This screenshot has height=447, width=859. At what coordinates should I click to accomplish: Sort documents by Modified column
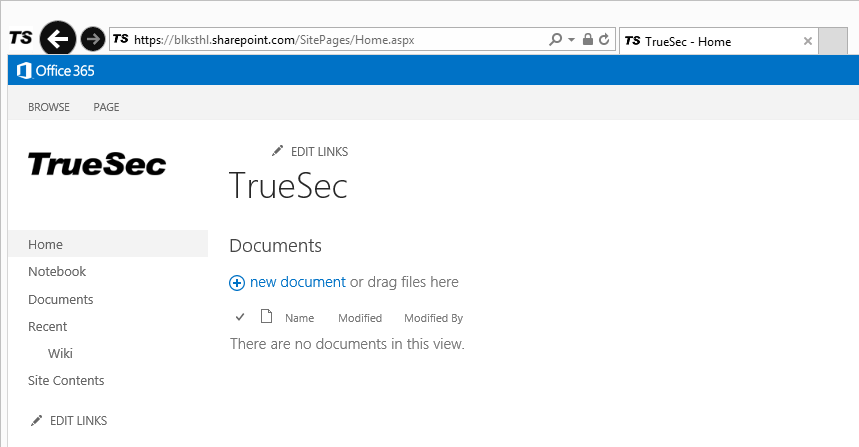tap(360, 318)
